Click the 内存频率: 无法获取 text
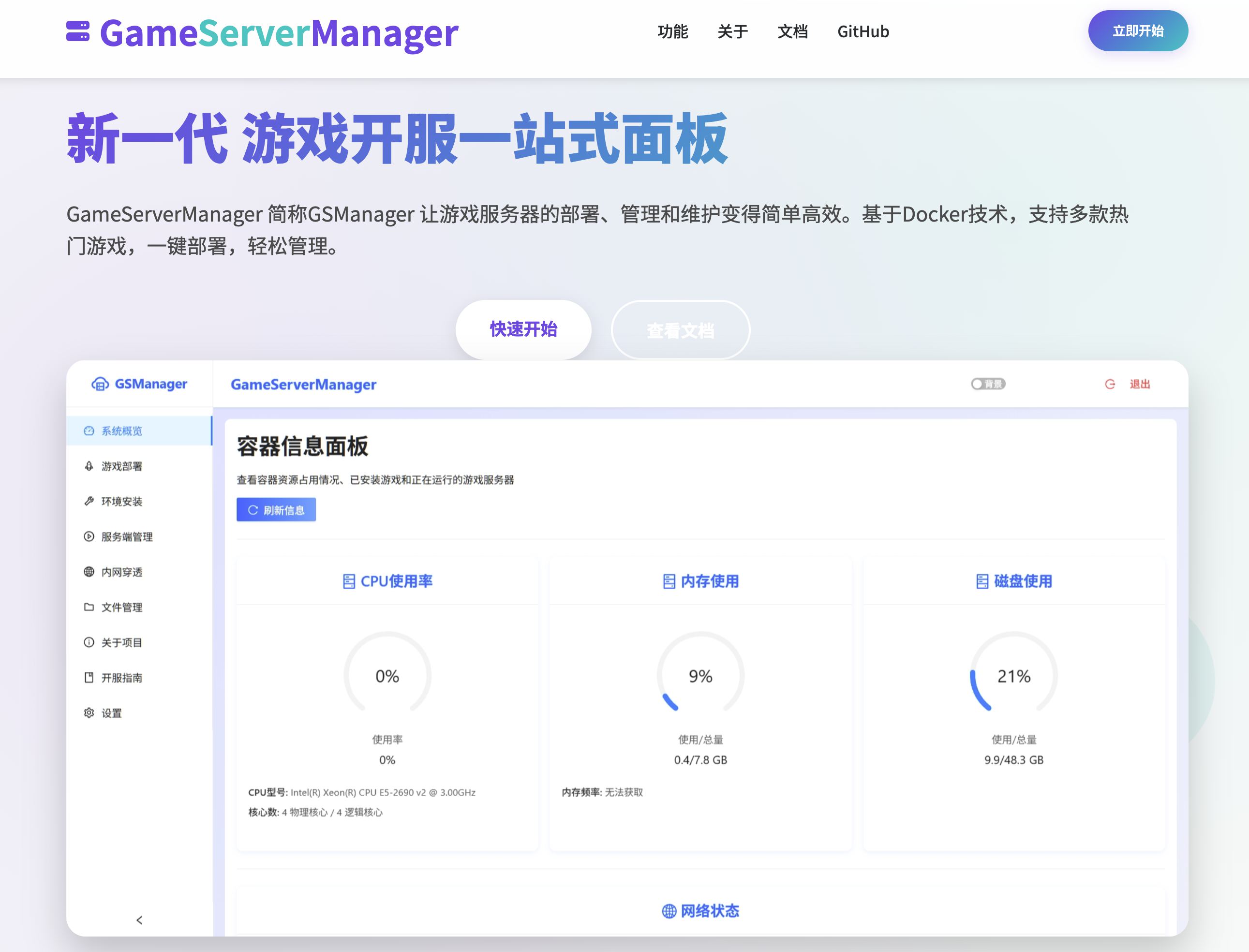Image resolution: width=1249 pixels, height=952 pixels. point(602,792)
